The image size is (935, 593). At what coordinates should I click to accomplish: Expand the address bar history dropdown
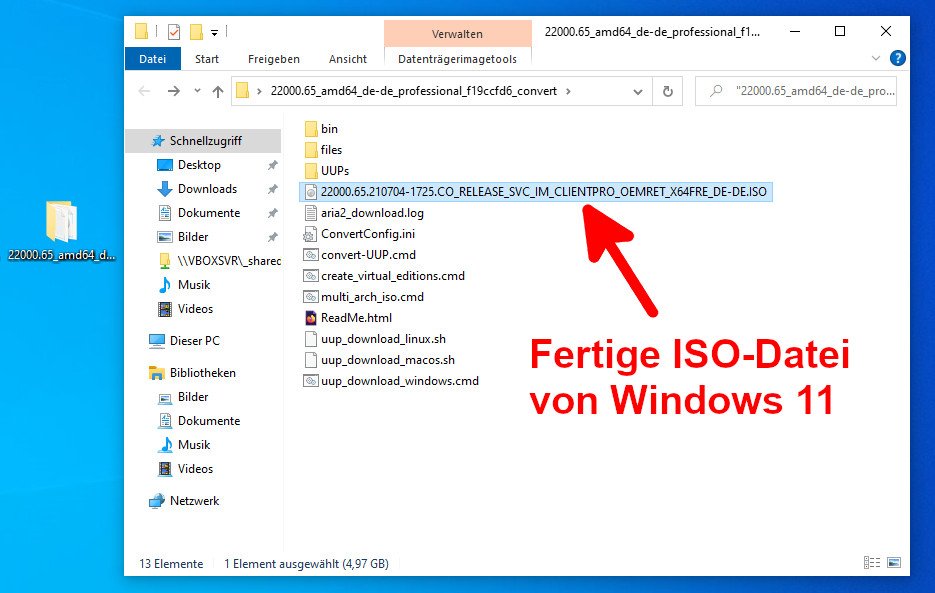[637, 91]
